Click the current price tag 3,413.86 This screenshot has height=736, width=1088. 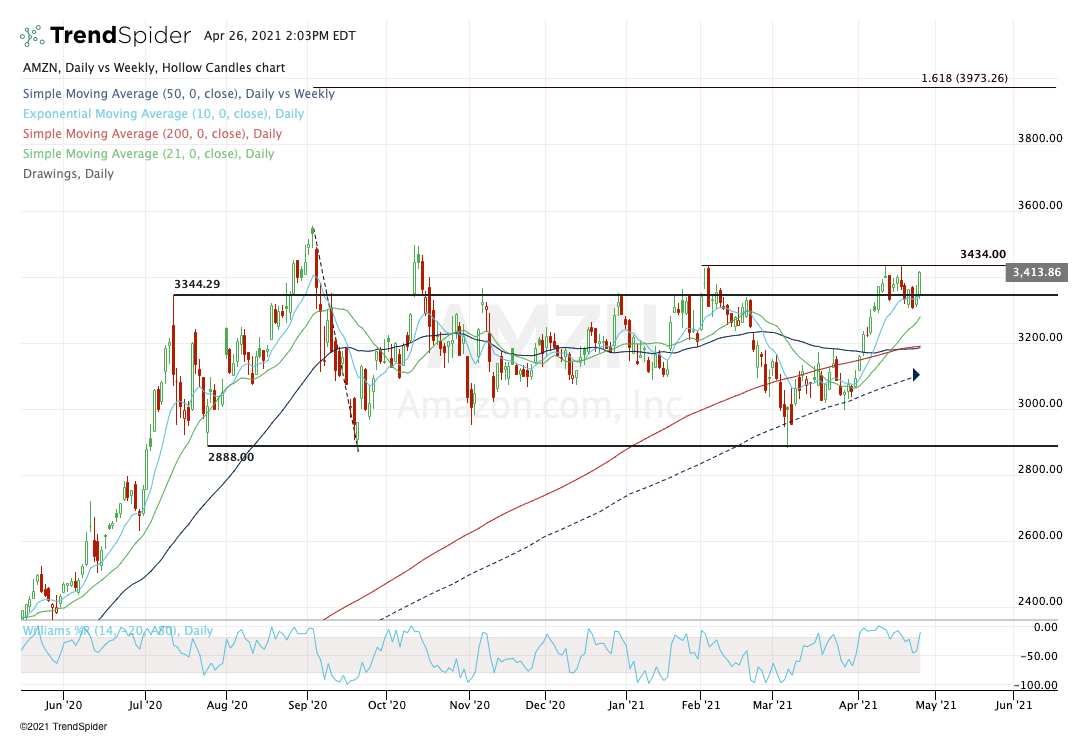1037,272
